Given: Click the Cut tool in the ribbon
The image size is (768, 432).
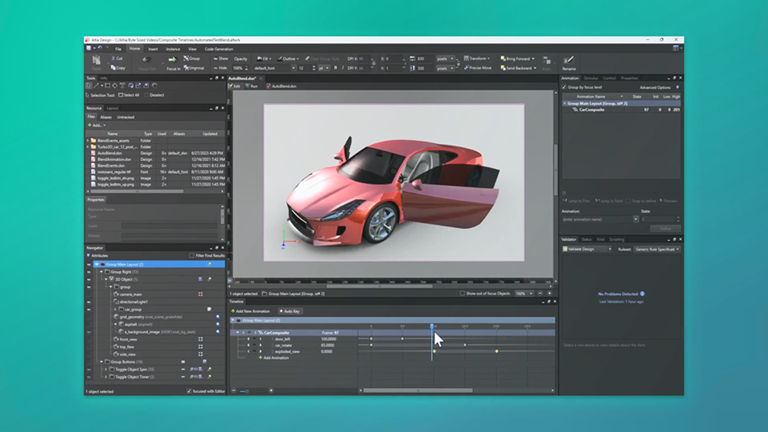Looking at the screenshot, I should point(115,58).
